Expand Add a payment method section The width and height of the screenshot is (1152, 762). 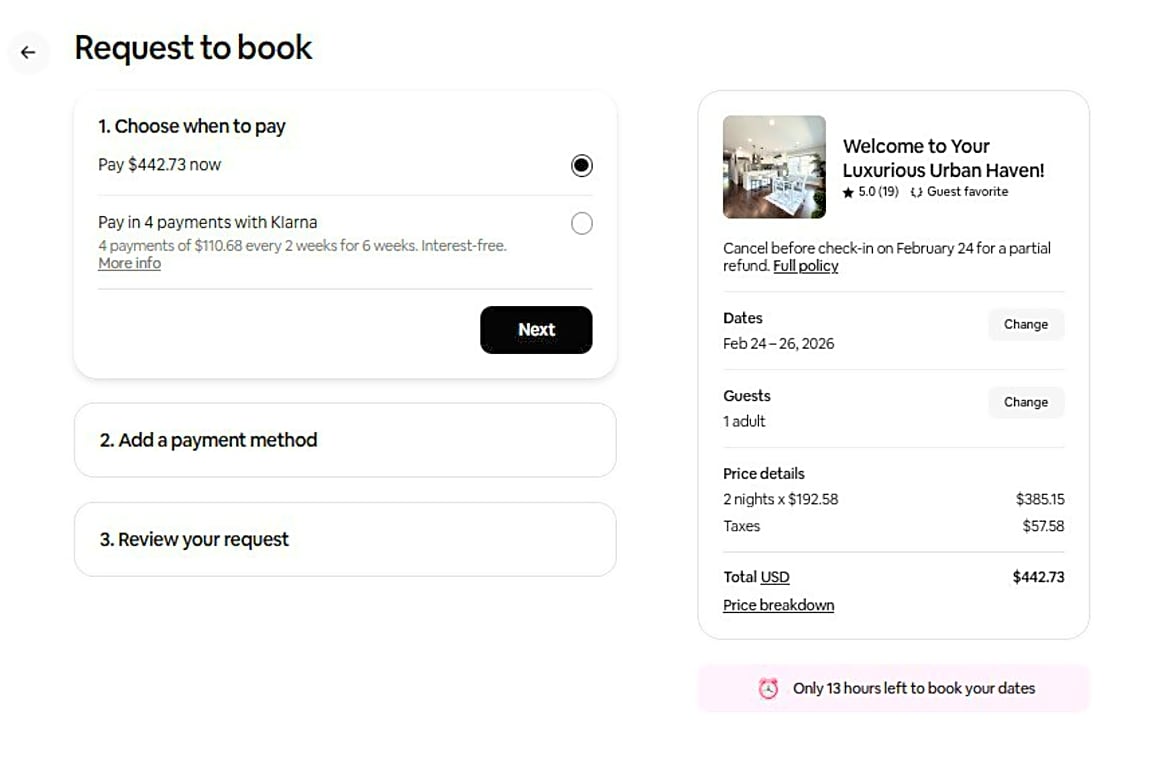(x=344, y=440)
